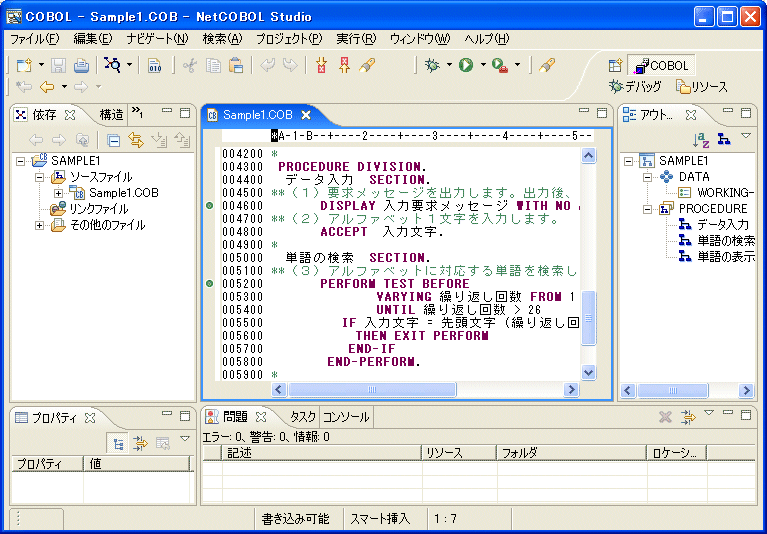Click the green Run icon
This screenshot has height=534, width=767.
point(466,65)
